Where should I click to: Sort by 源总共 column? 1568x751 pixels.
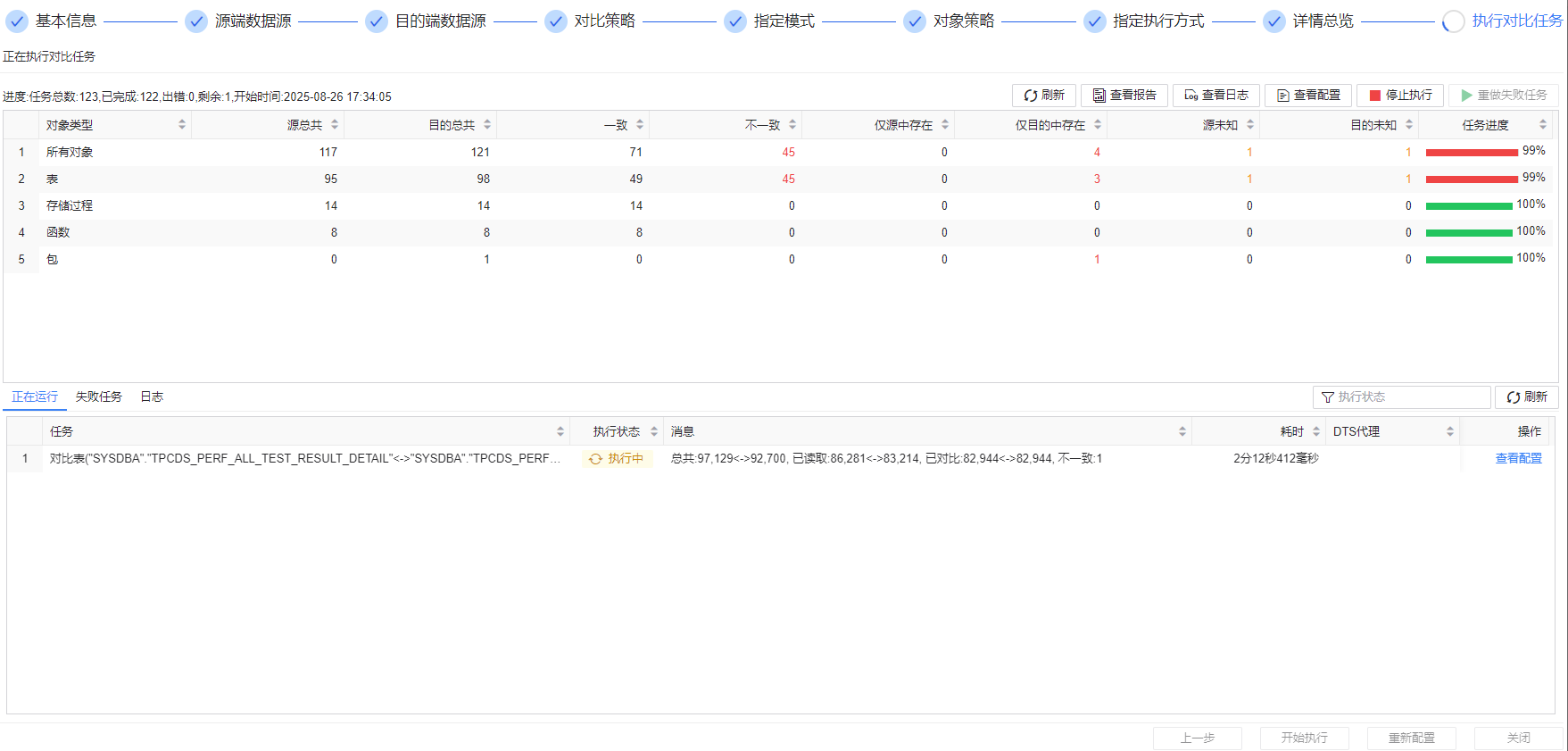pos(335,125)
